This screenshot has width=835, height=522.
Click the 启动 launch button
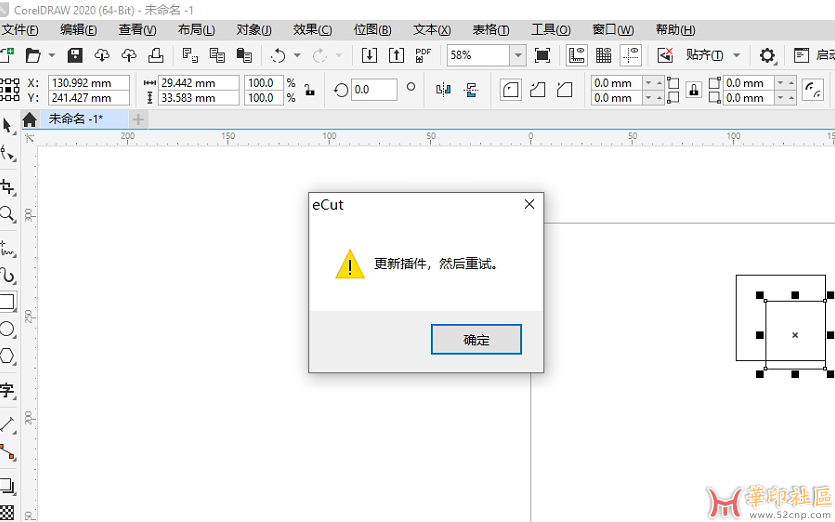click(814, 55)
